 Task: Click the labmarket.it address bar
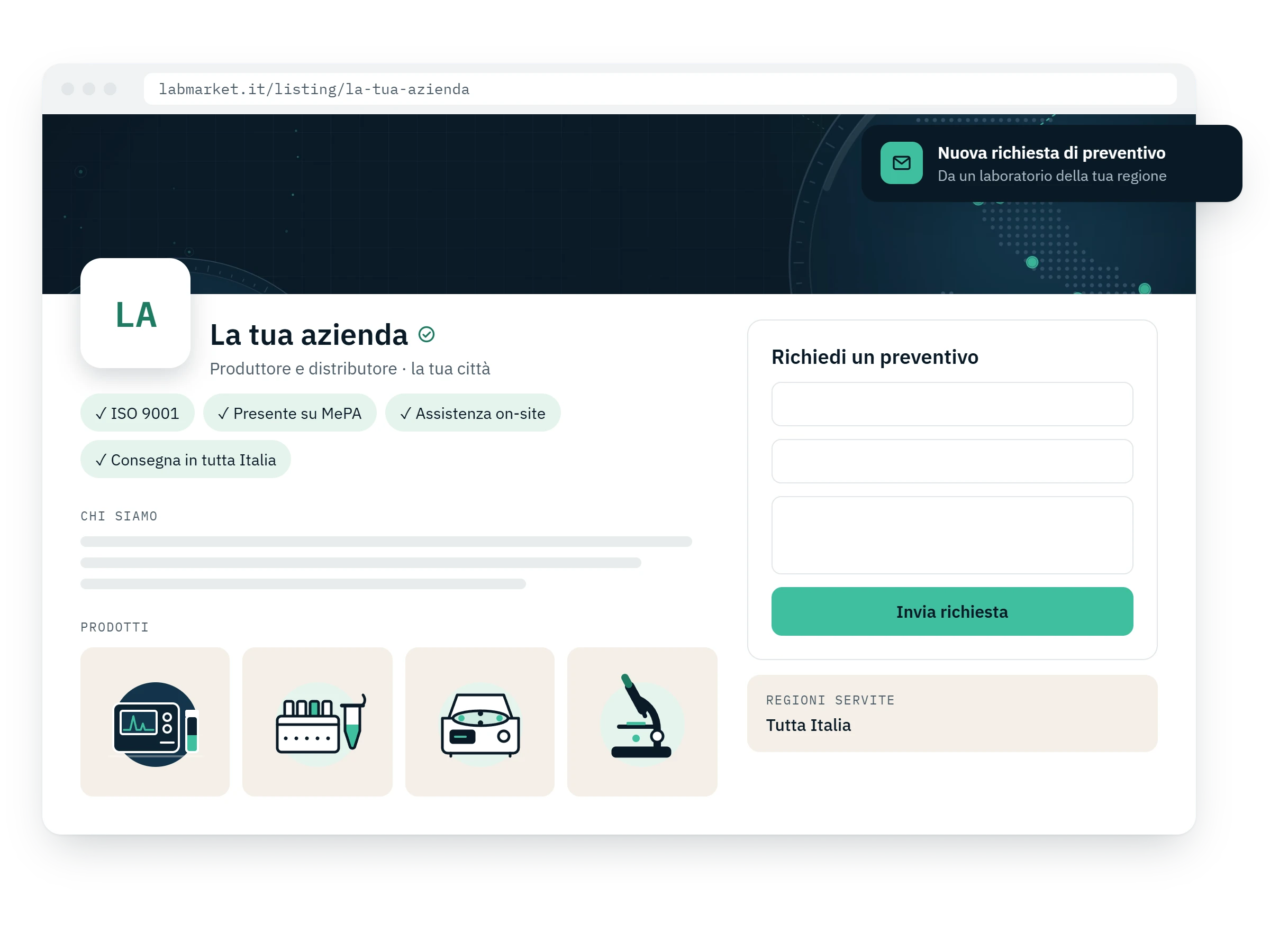point(660,89)
